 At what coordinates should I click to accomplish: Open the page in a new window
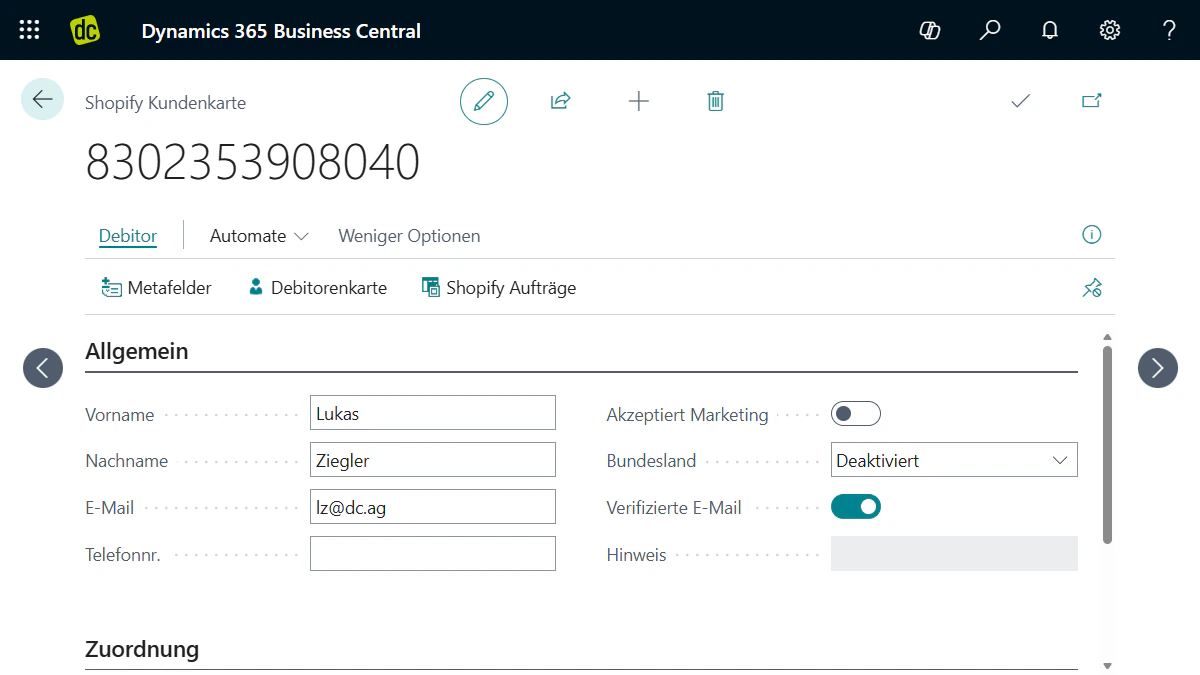point(1092,101)
